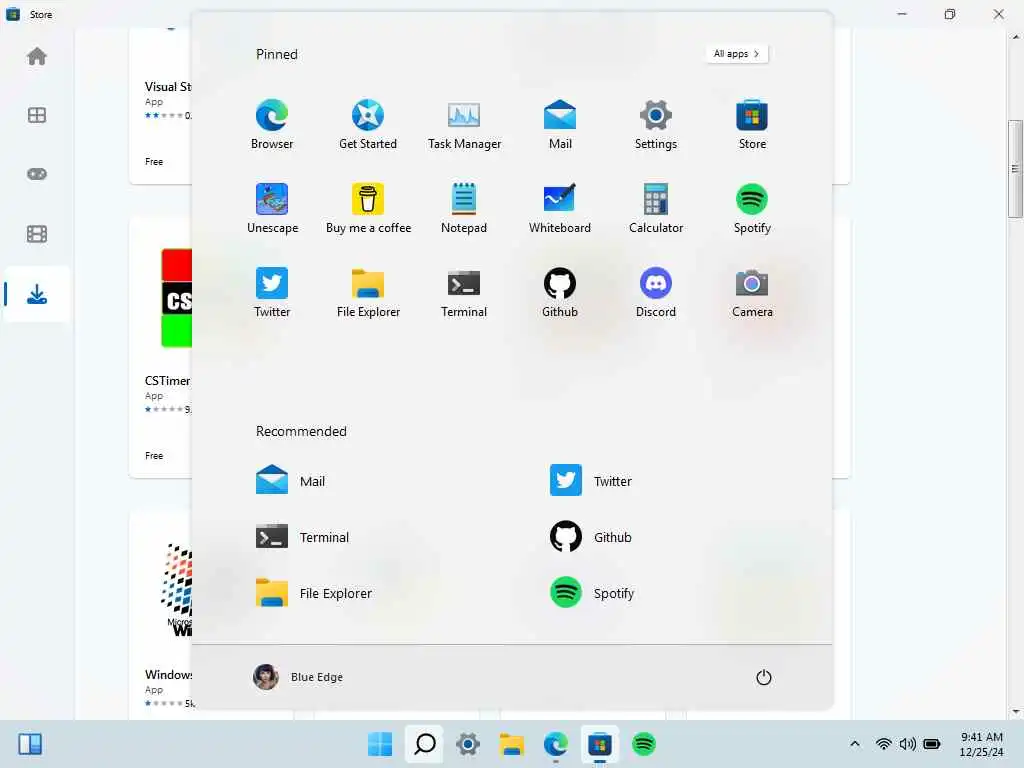Open Search from the taskbar

[x=424, y=744]
